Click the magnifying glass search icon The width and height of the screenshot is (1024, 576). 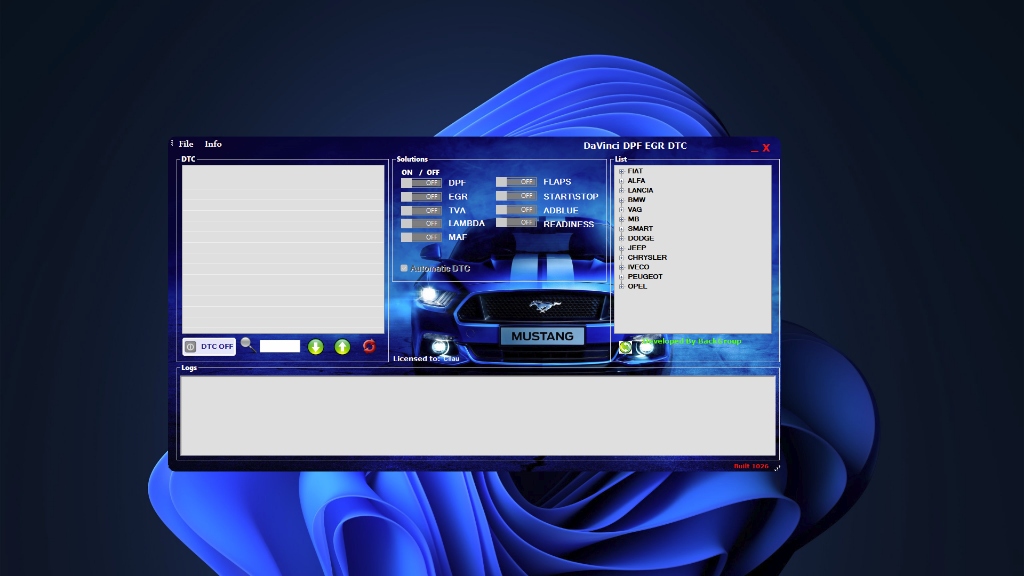pos(246,344)
